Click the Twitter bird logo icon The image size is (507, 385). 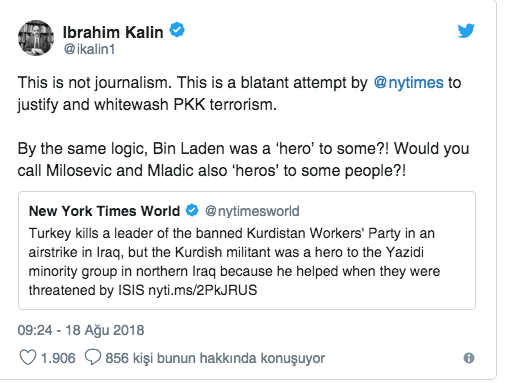point(466,31)
